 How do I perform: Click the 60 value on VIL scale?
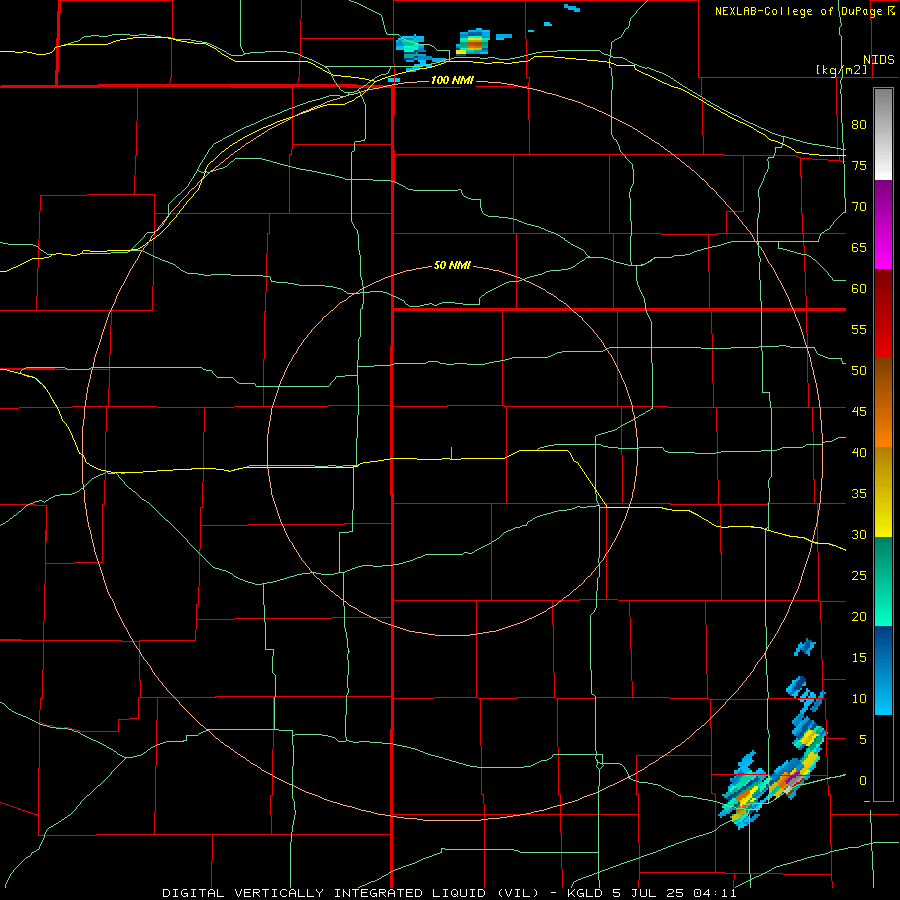[859, 289]
